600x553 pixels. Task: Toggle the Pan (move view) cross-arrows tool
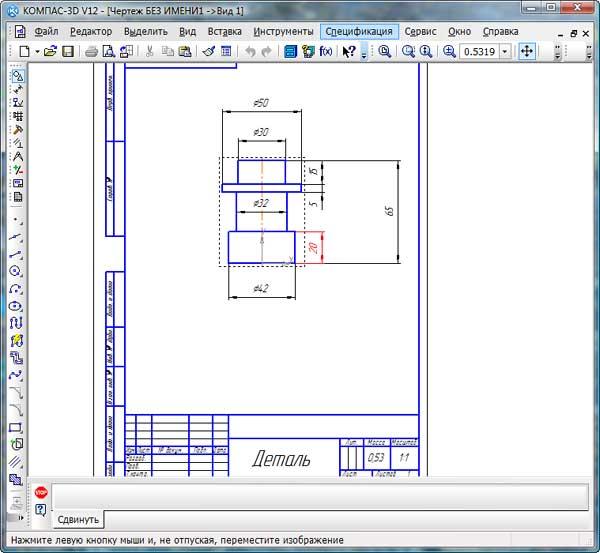click(527, 51)
